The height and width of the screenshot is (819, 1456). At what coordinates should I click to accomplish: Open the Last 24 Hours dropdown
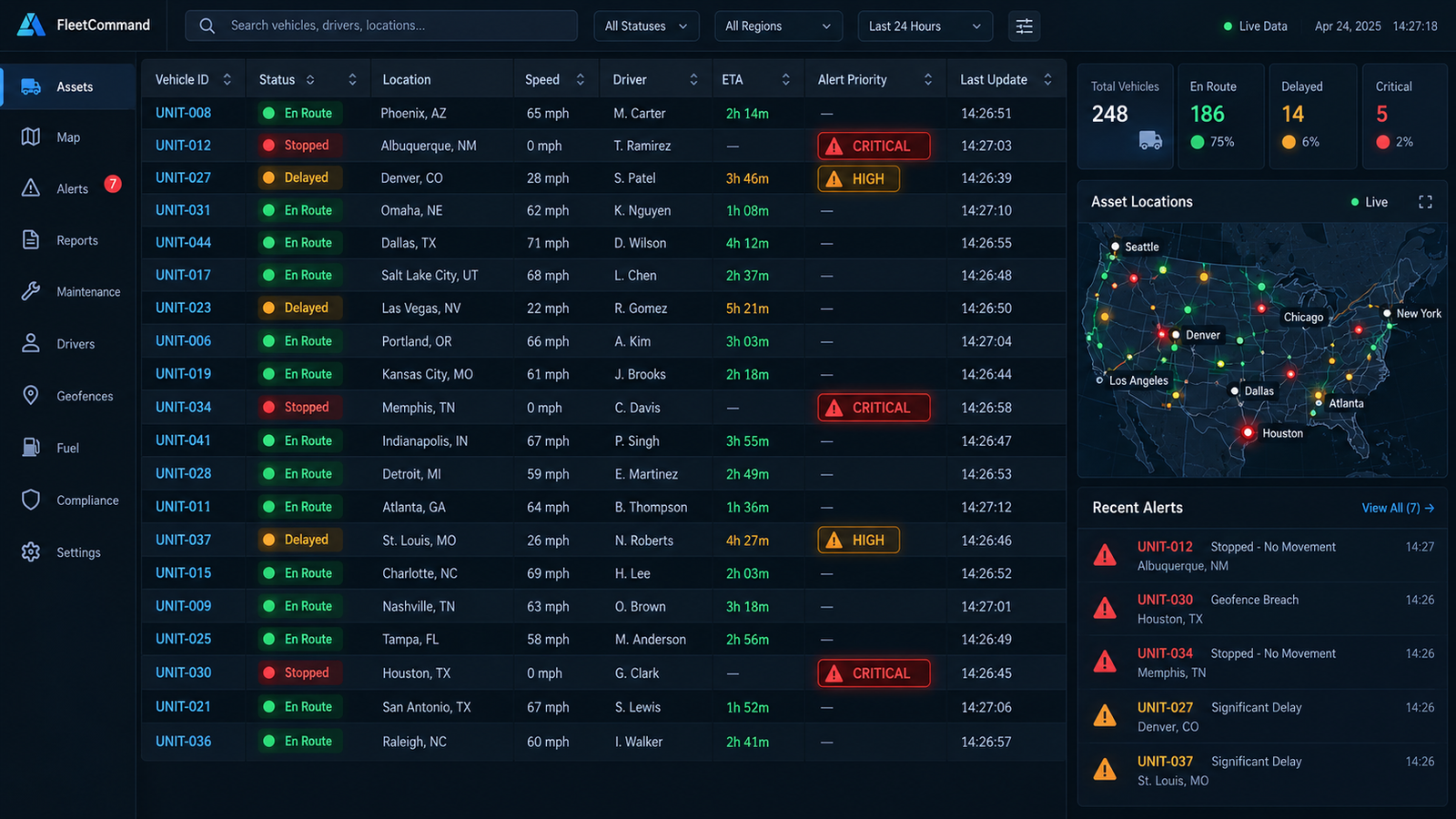[x=925, y=26]
